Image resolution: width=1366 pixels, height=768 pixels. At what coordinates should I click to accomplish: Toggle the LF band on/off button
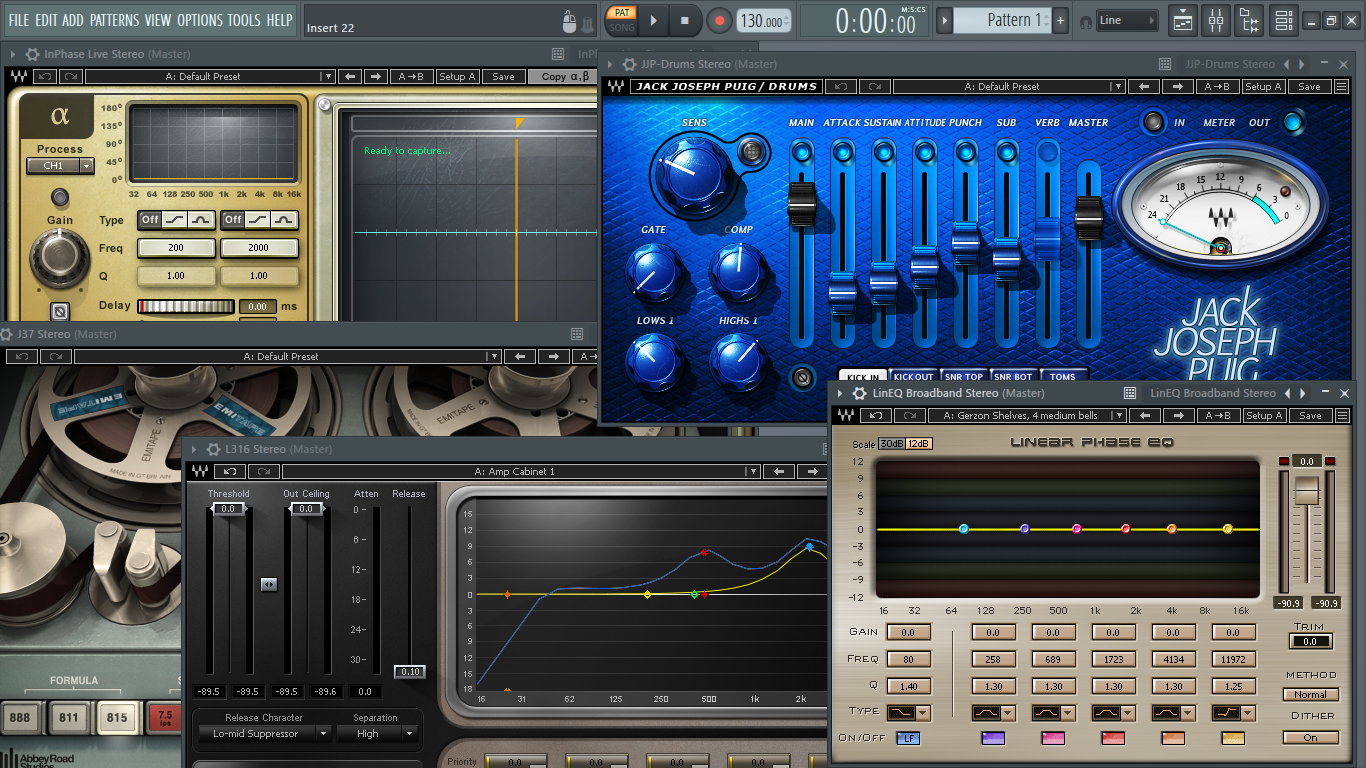coord(908,738)
